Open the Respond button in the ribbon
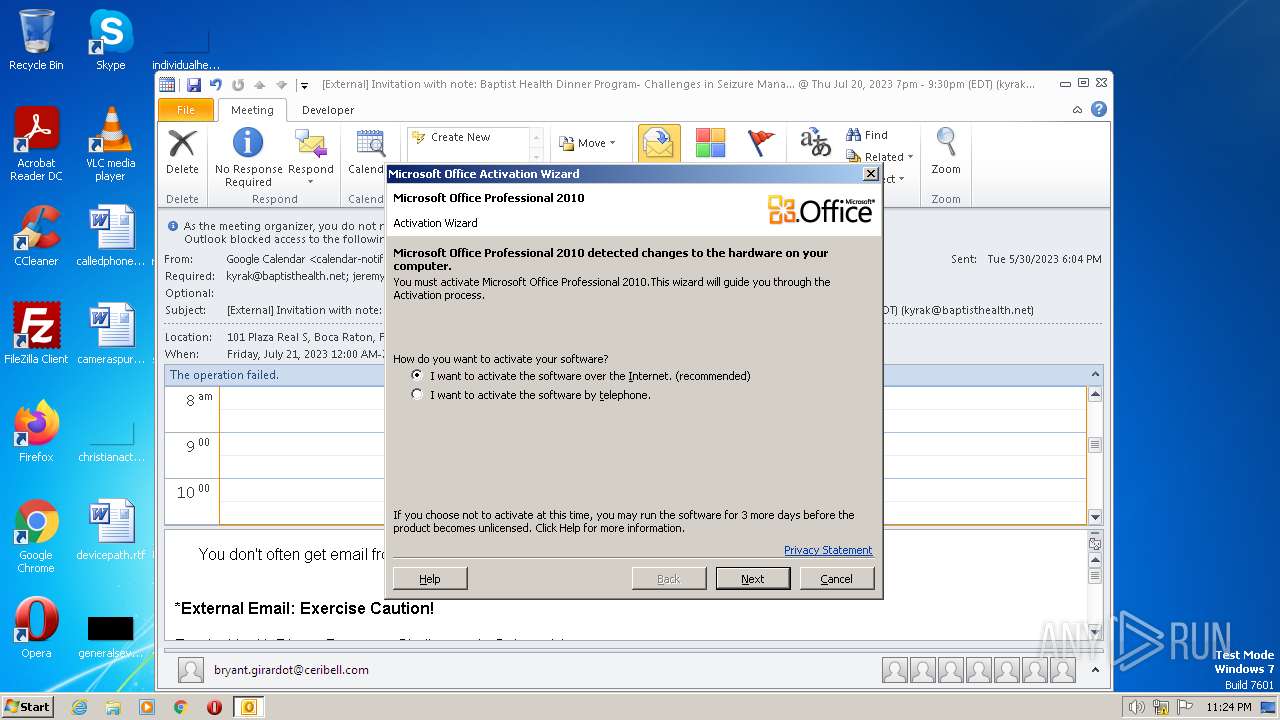1280x720 pixels. pos(311,158)
